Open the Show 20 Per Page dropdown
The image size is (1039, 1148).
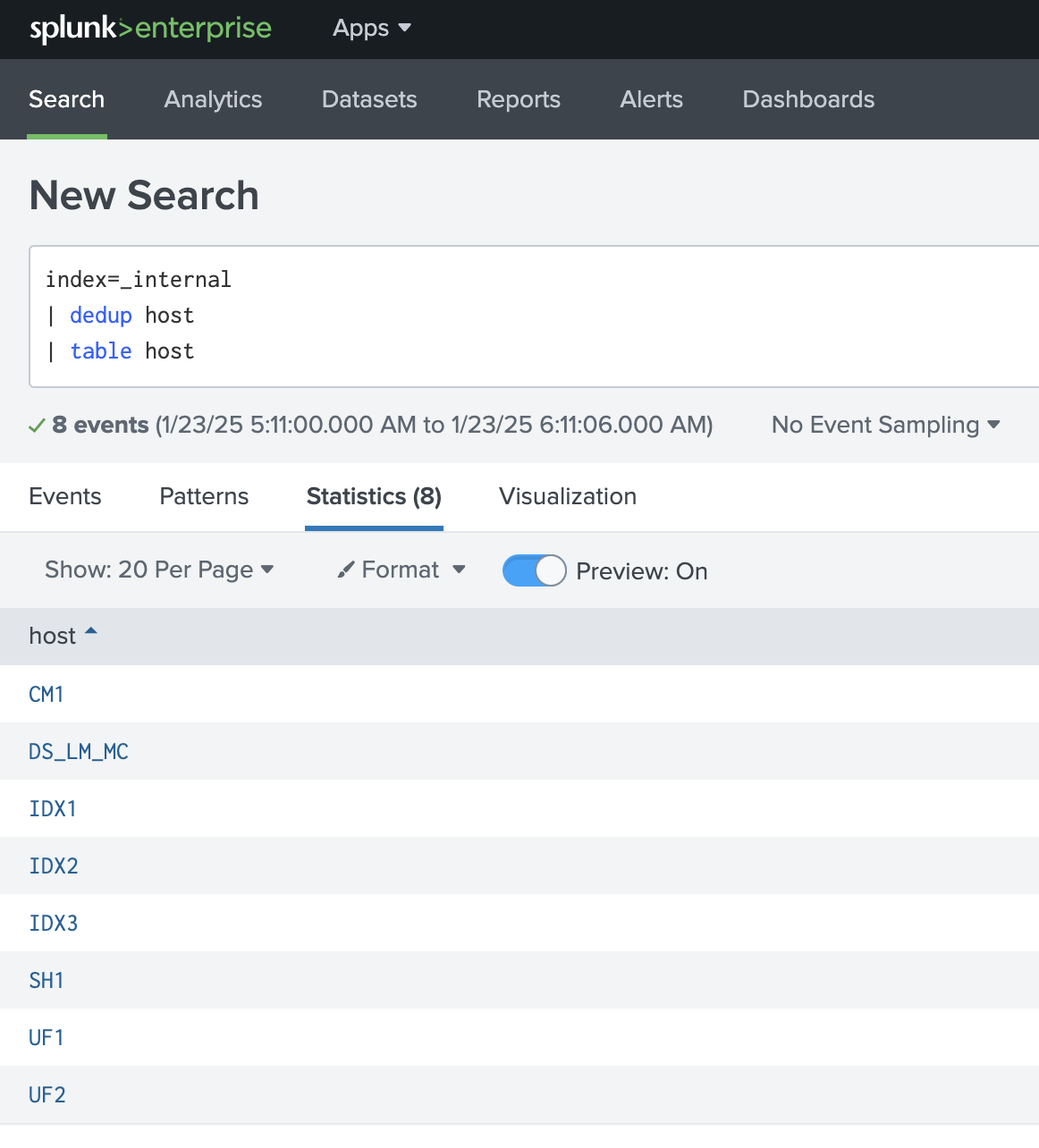pyautogui.click(x=159, y=570)
